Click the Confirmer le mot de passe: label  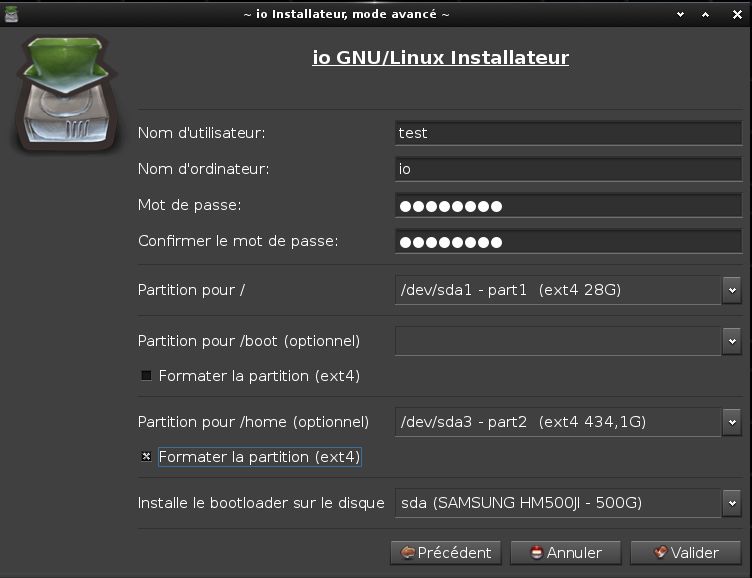click(238, 241)
